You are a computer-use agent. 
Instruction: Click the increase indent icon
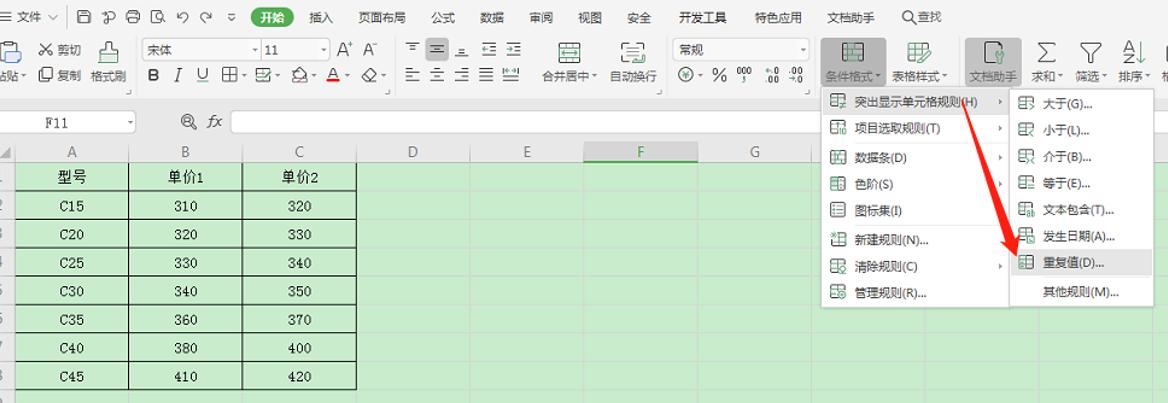coord(513,50)
